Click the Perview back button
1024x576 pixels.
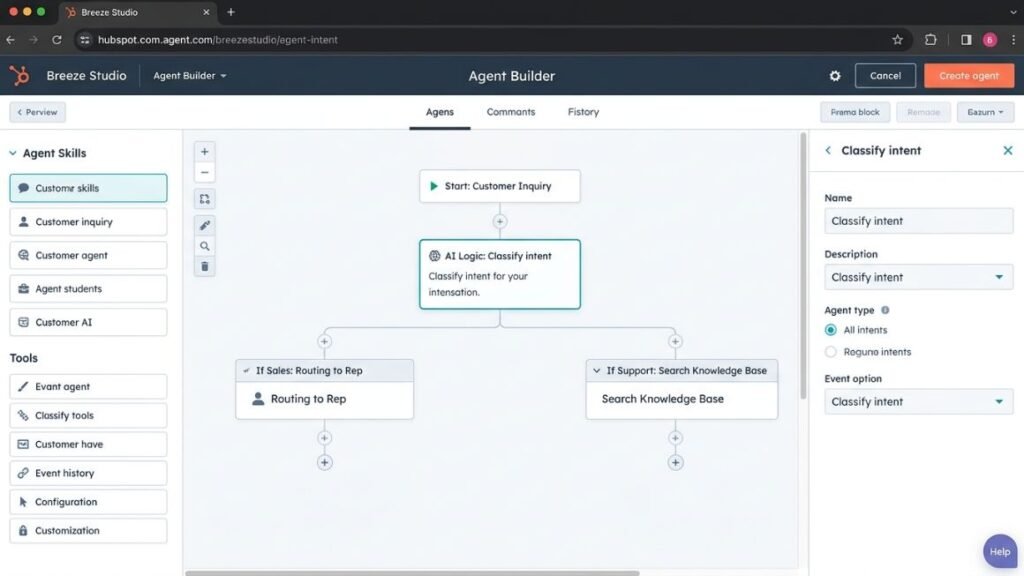coord(37,112)
